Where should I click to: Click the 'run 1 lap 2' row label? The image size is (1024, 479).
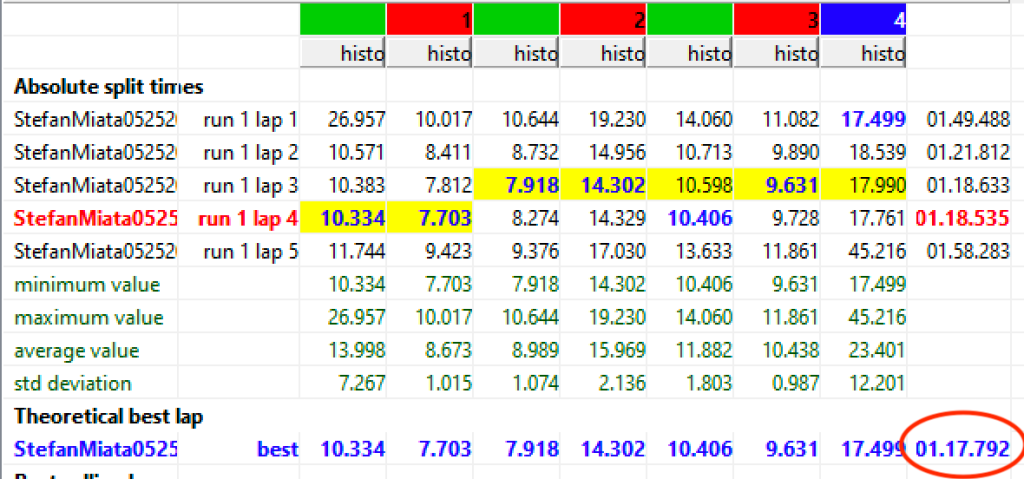pos(250,152)
